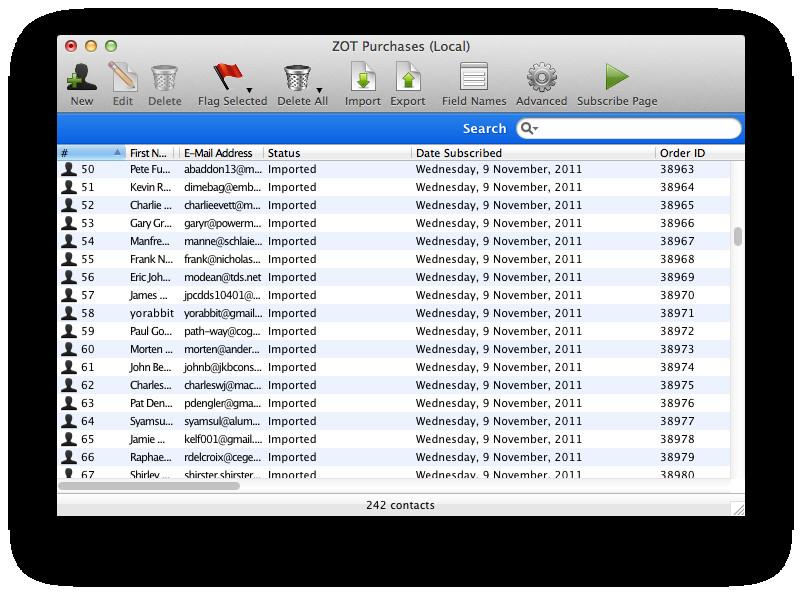This screenshot has width=802, height=595.
Task: Click the Edit pencil icon
Action: pos(123,77)
